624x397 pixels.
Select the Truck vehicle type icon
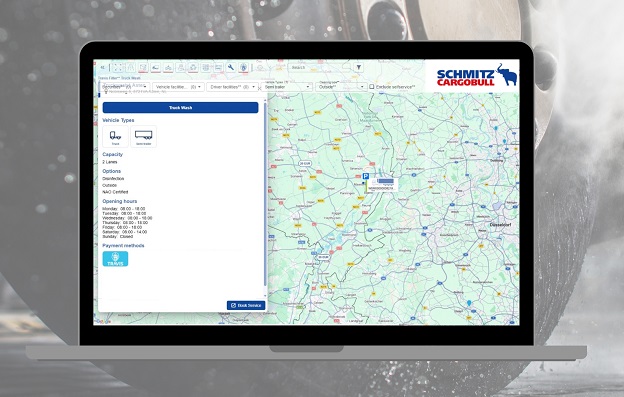tap(115, 136)
